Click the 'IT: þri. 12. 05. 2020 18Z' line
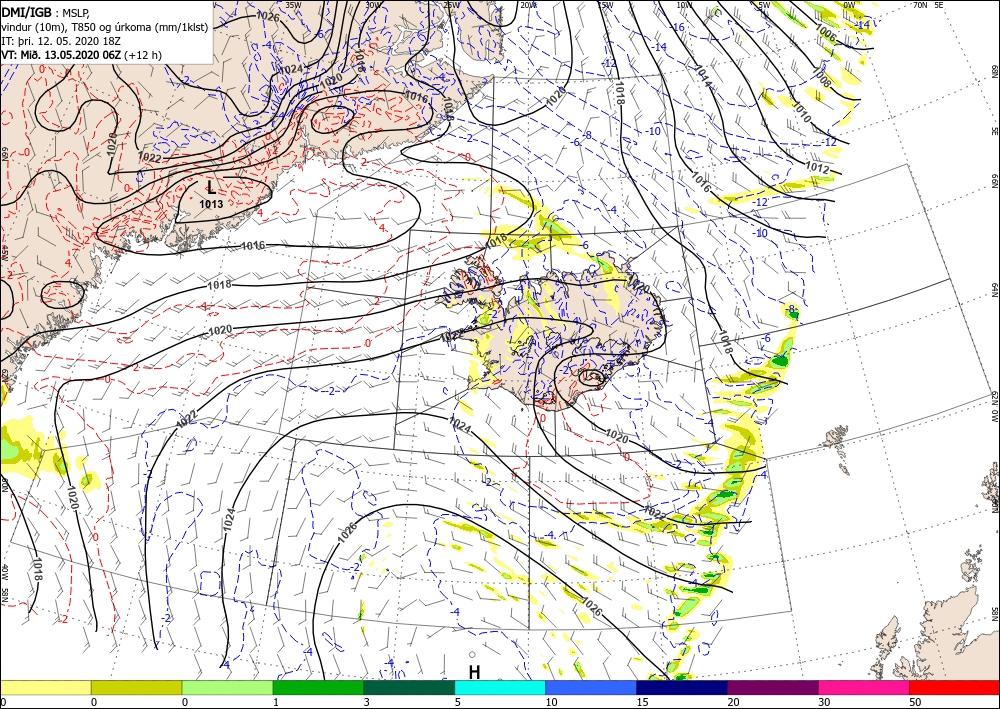This screenshot has height=709, width=1000. [x=61, y=41]
